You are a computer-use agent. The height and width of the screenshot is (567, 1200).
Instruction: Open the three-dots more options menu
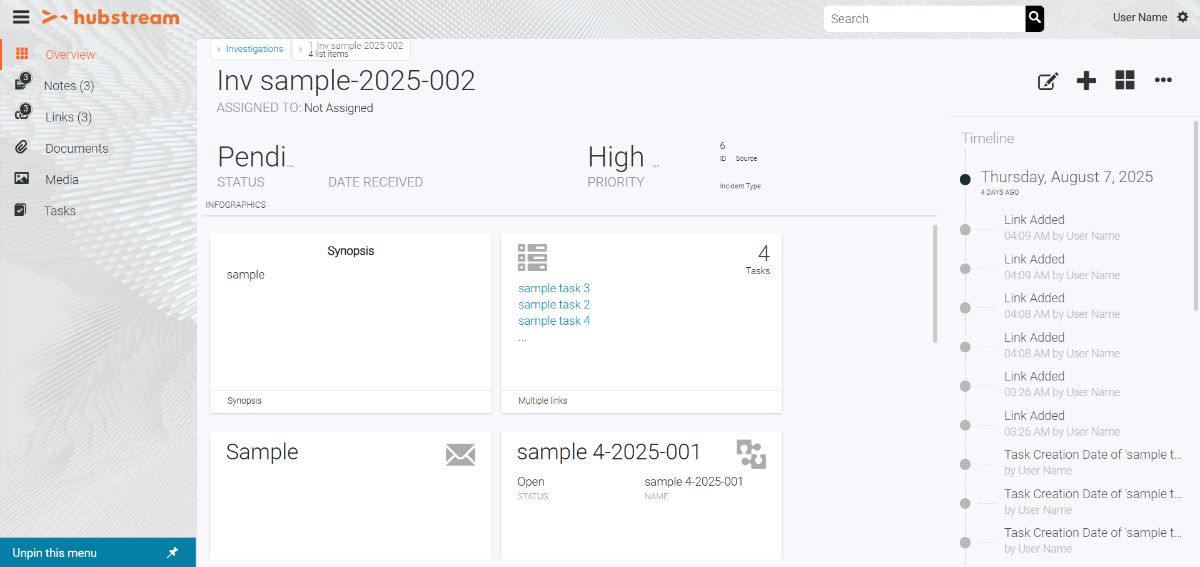tap(1163, 81)
